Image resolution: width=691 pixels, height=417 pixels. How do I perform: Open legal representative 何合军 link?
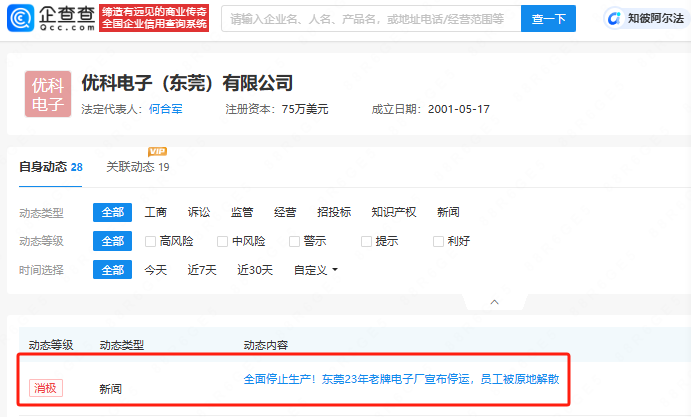click(x=166, y=109)
